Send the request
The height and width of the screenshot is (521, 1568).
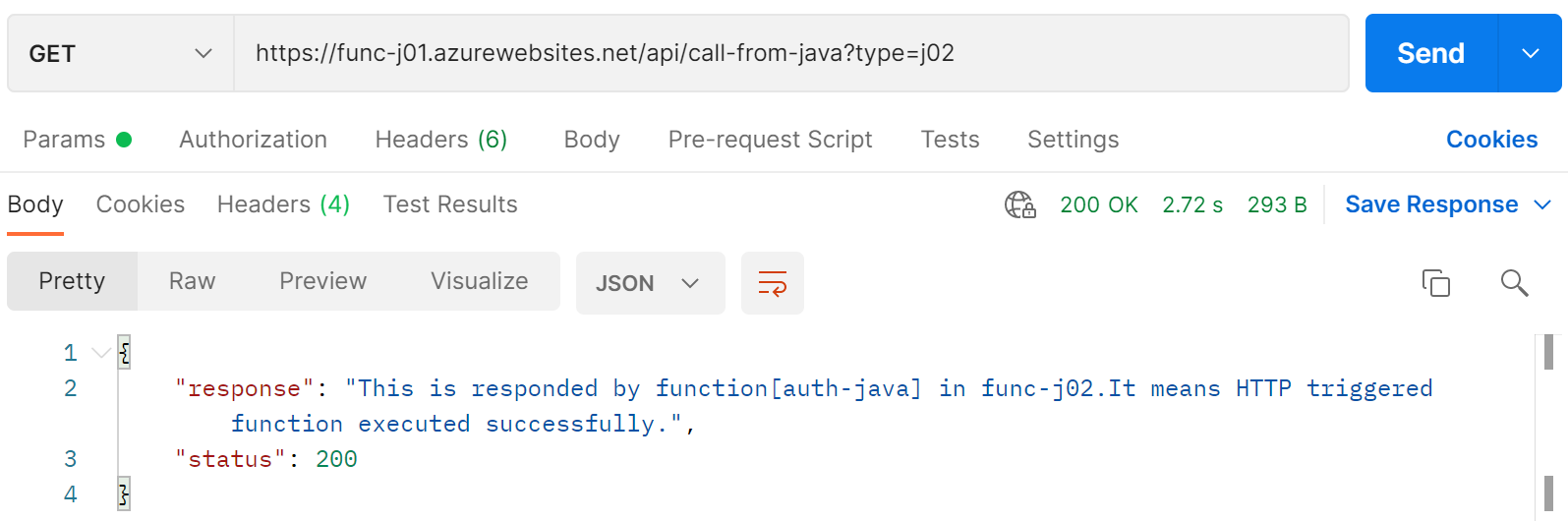[1430, 53]
